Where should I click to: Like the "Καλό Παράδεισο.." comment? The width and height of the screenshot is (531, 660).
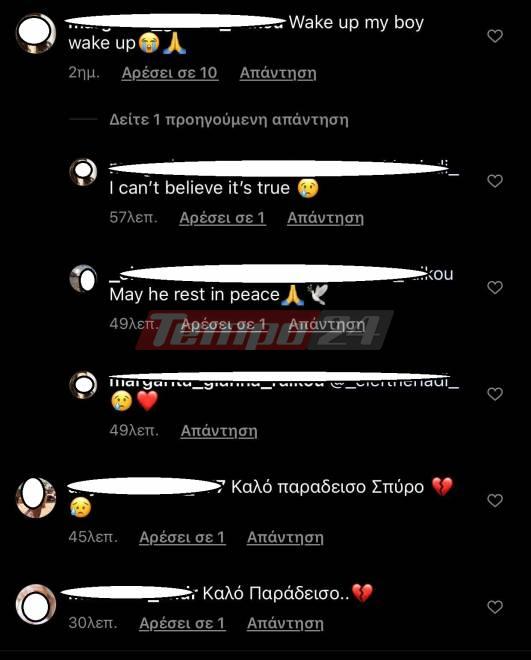click(495, 607)
